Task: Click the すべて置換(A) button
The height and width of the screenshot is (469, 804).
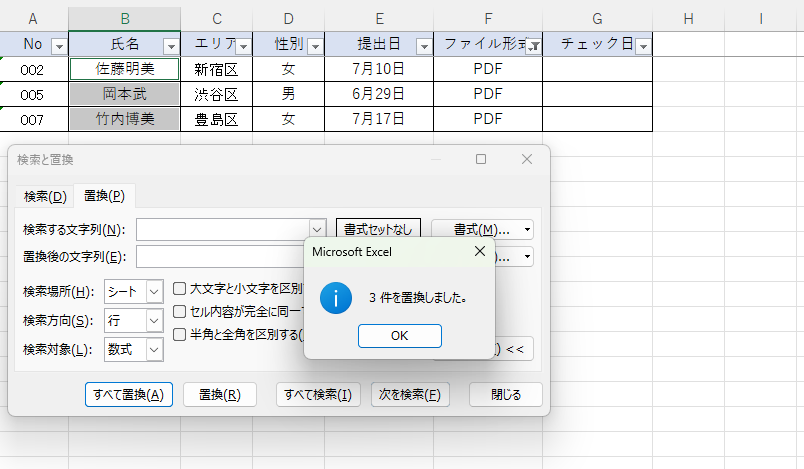Action: 129,395
